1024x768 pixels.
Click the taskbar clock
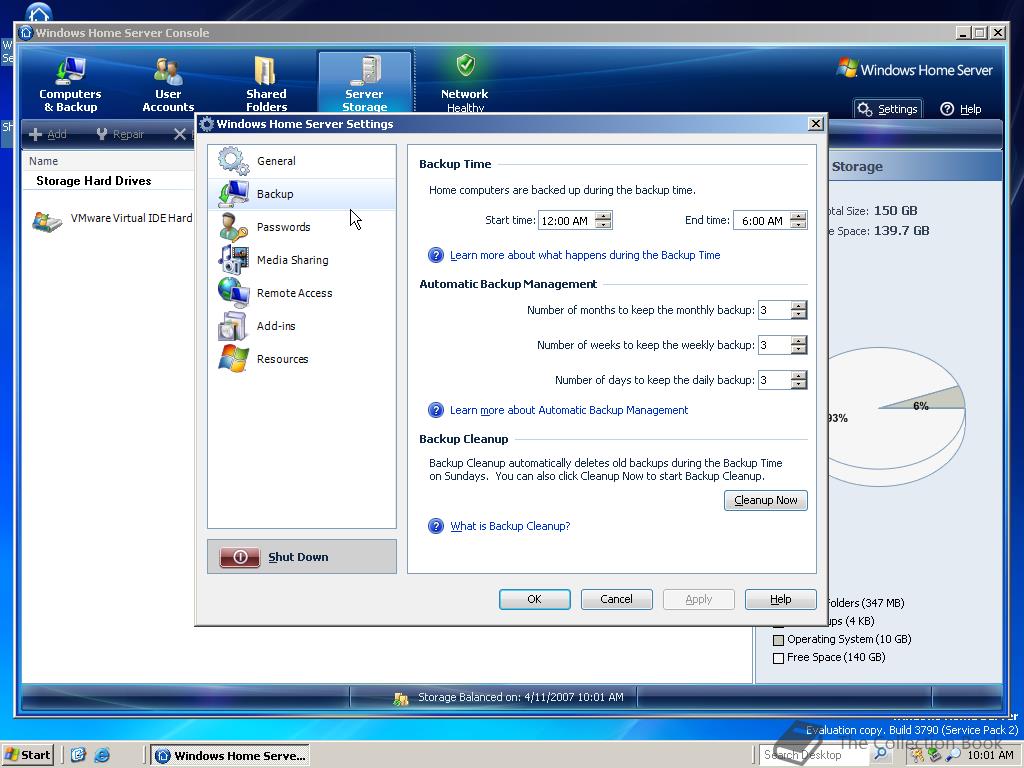click(x=991, y=755)
